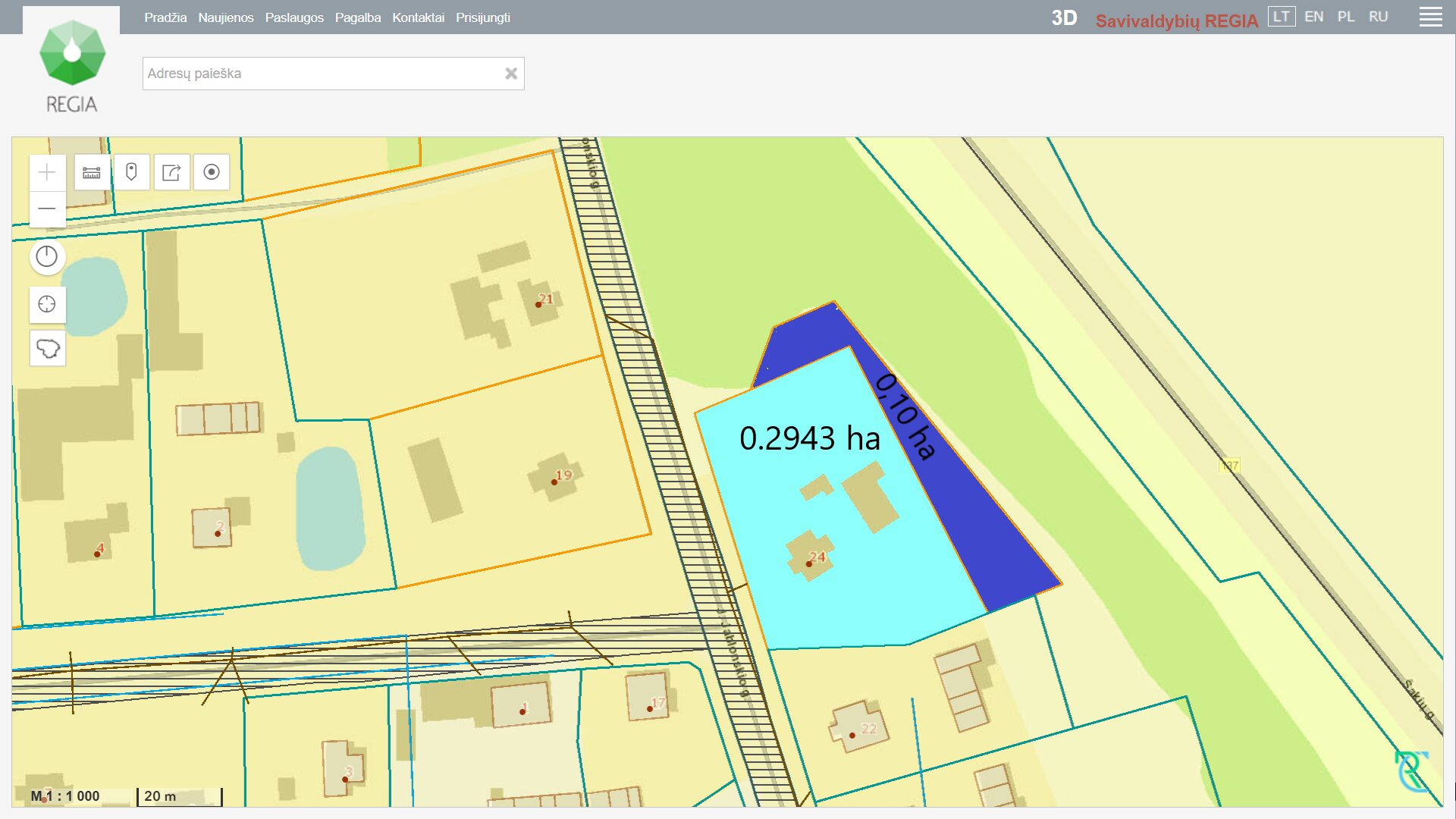Switch language to PL
The width and height of the screenshot is (1456, 819).
click(1346, 17)
